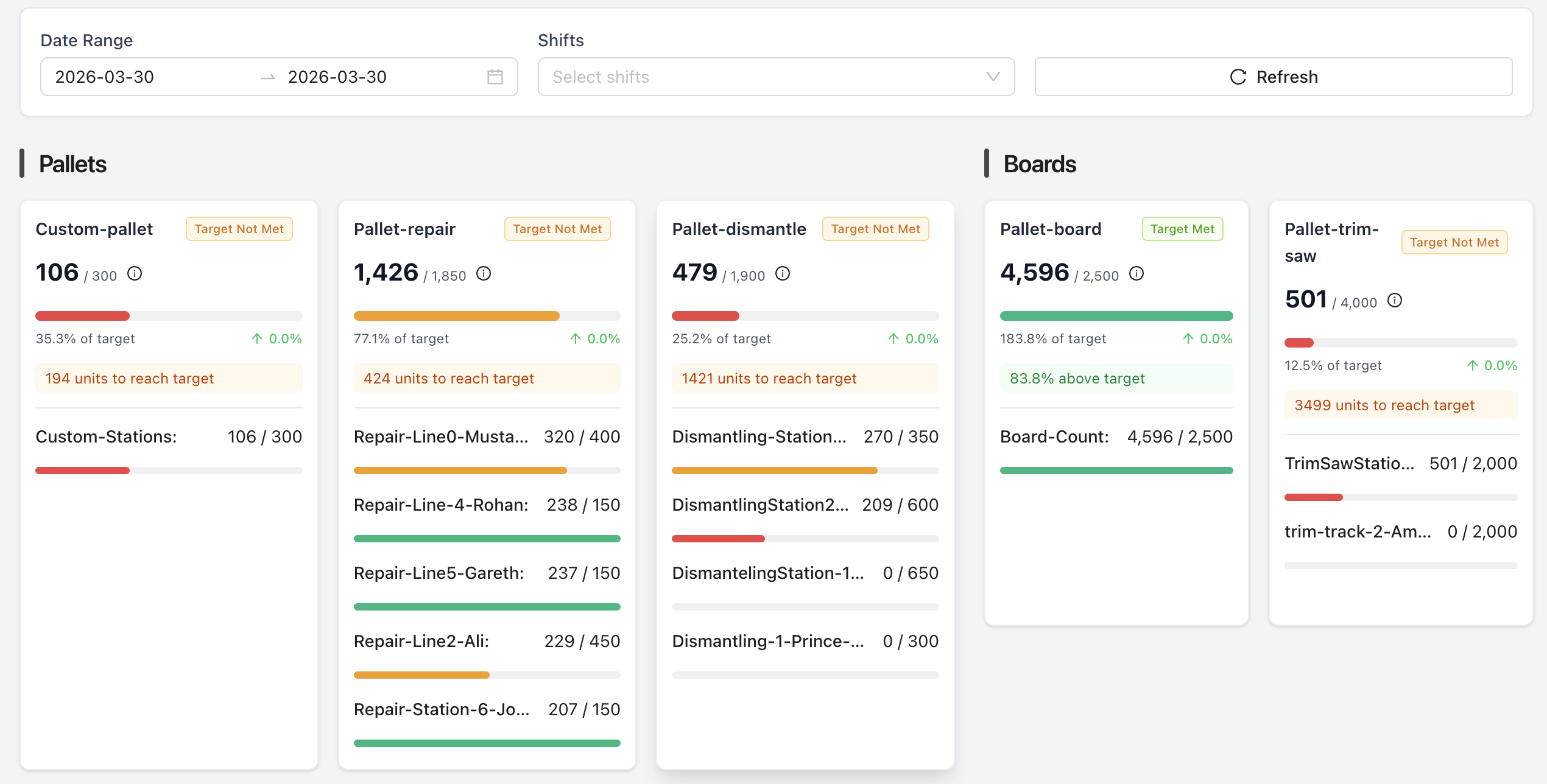
Task: Open the date picker from the date range field
Action: point(495,77)
